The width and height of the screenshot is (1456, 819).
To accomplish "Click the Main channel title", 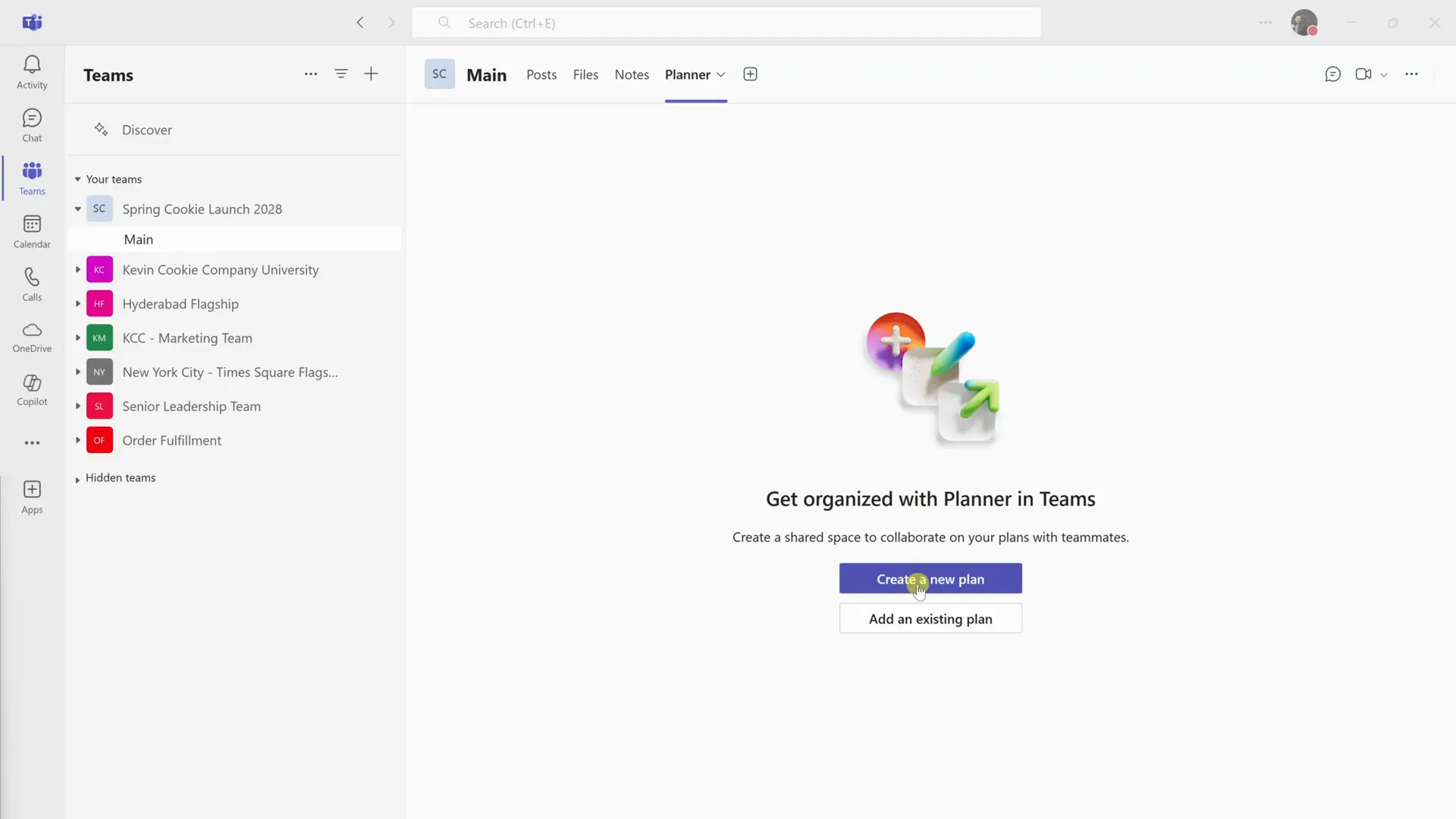I will point(486,75).
